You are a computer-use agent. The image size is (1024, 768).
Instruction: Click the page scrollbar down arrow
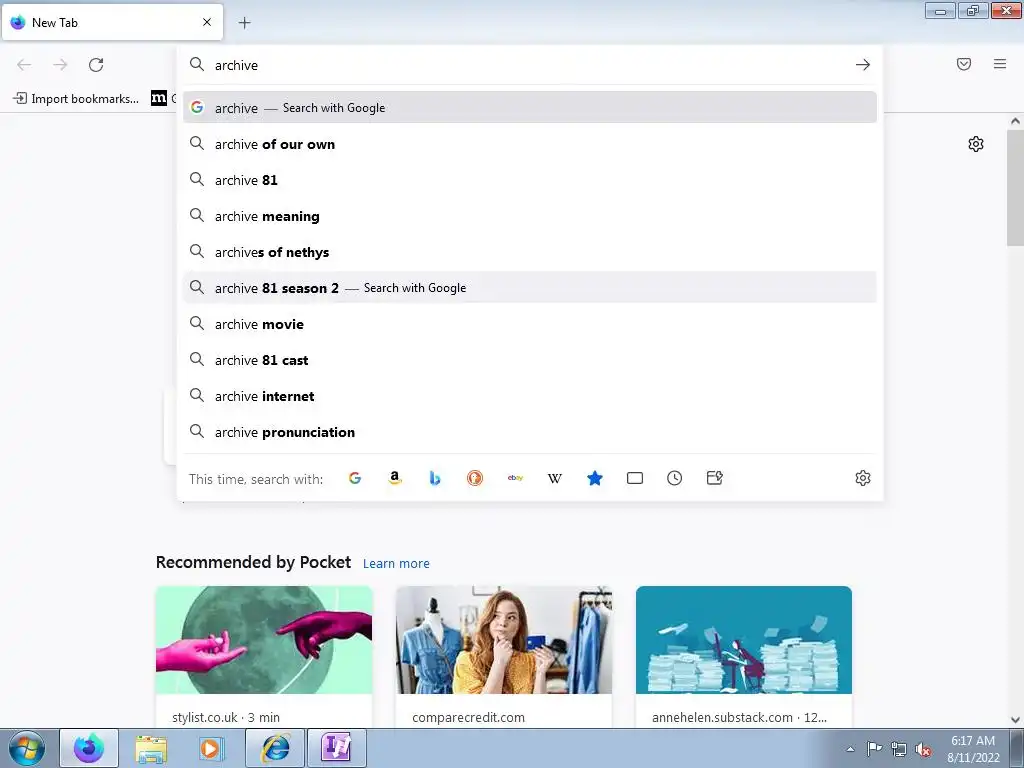pyautogui.click(x=1015, y=720)
